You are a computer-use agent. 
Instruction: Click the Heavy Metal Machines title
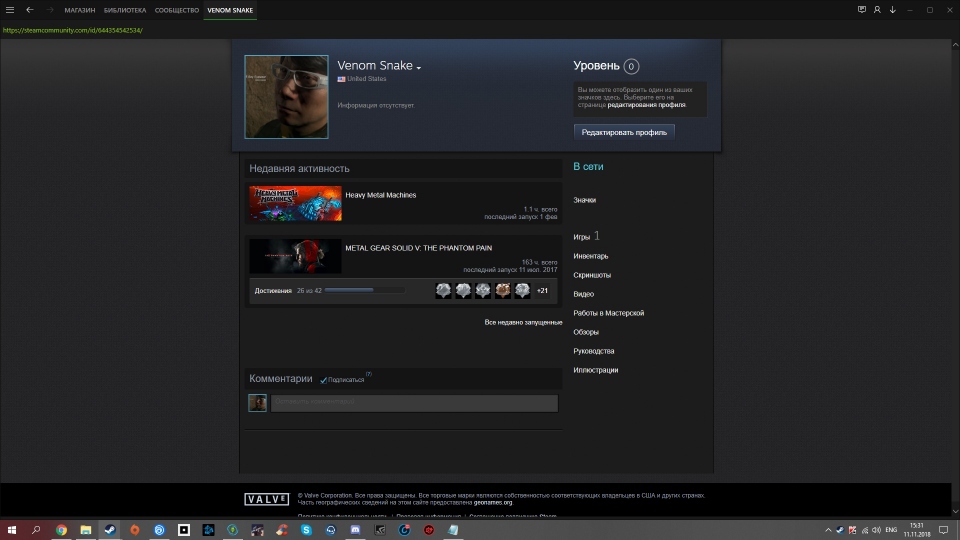click(x=381, y=195)
